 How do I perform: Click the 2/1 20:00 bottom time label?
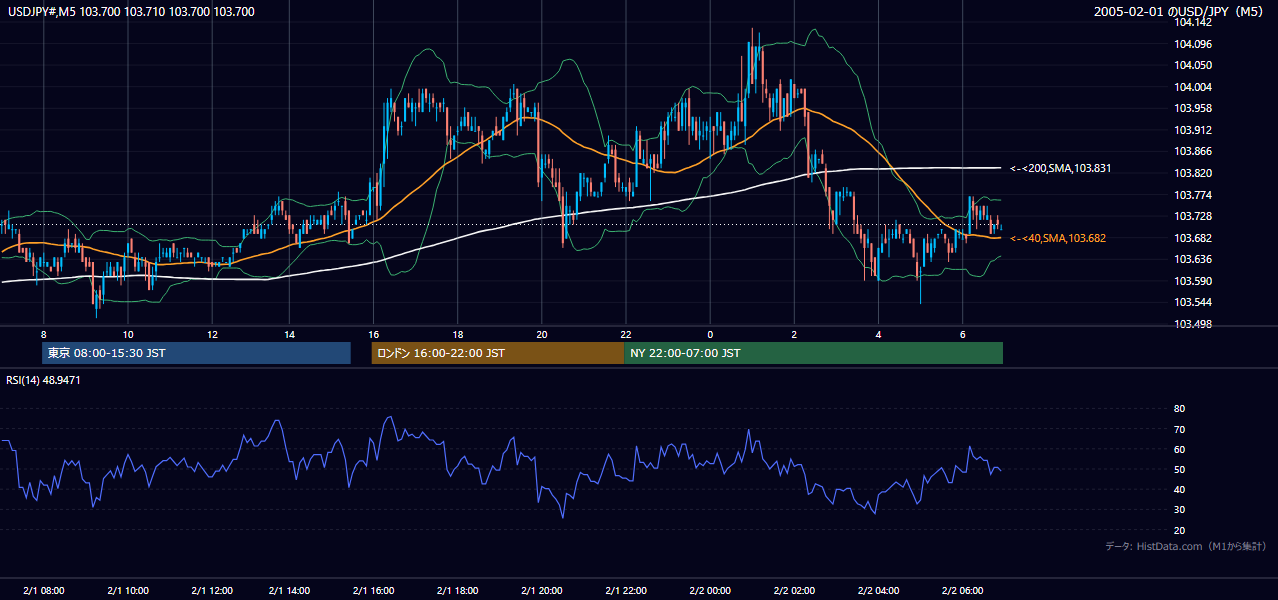[541, 590]
